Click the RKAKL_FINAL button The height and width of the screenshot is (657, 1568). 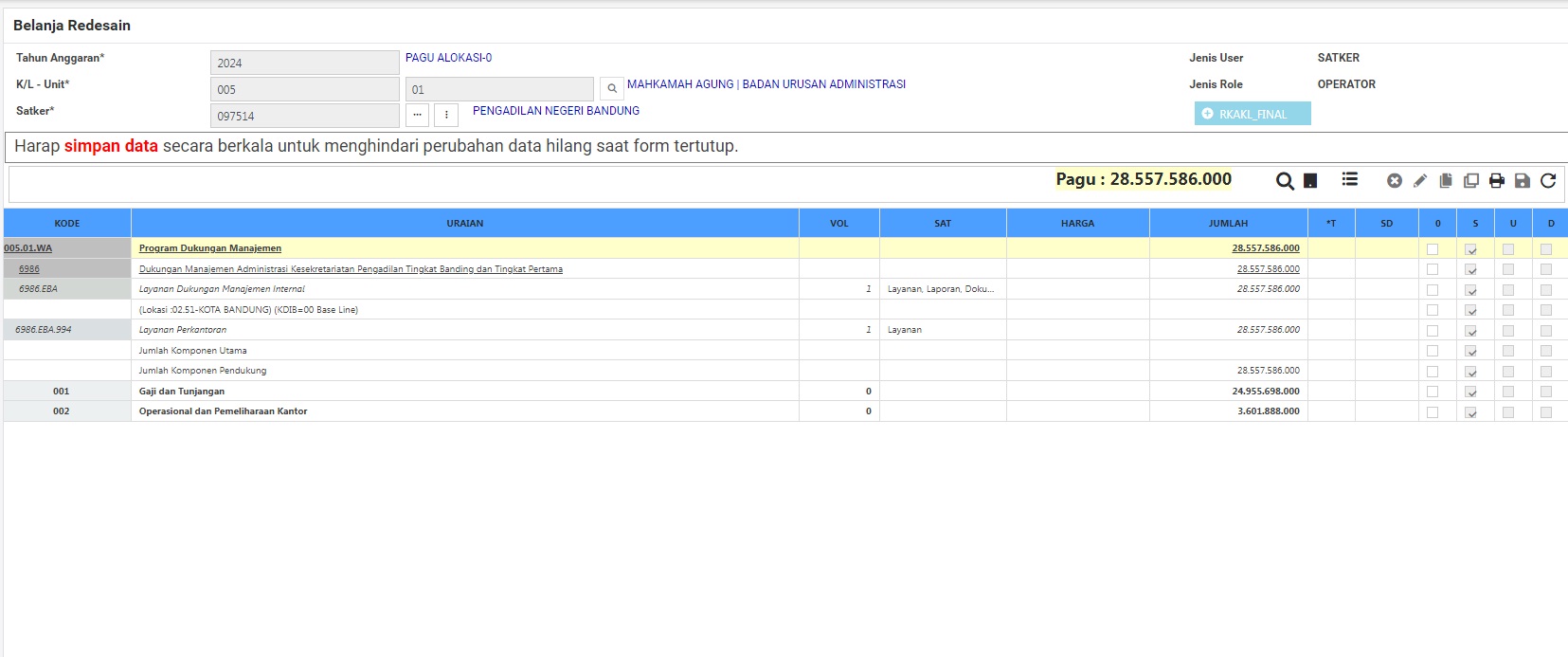(1253, 114)
